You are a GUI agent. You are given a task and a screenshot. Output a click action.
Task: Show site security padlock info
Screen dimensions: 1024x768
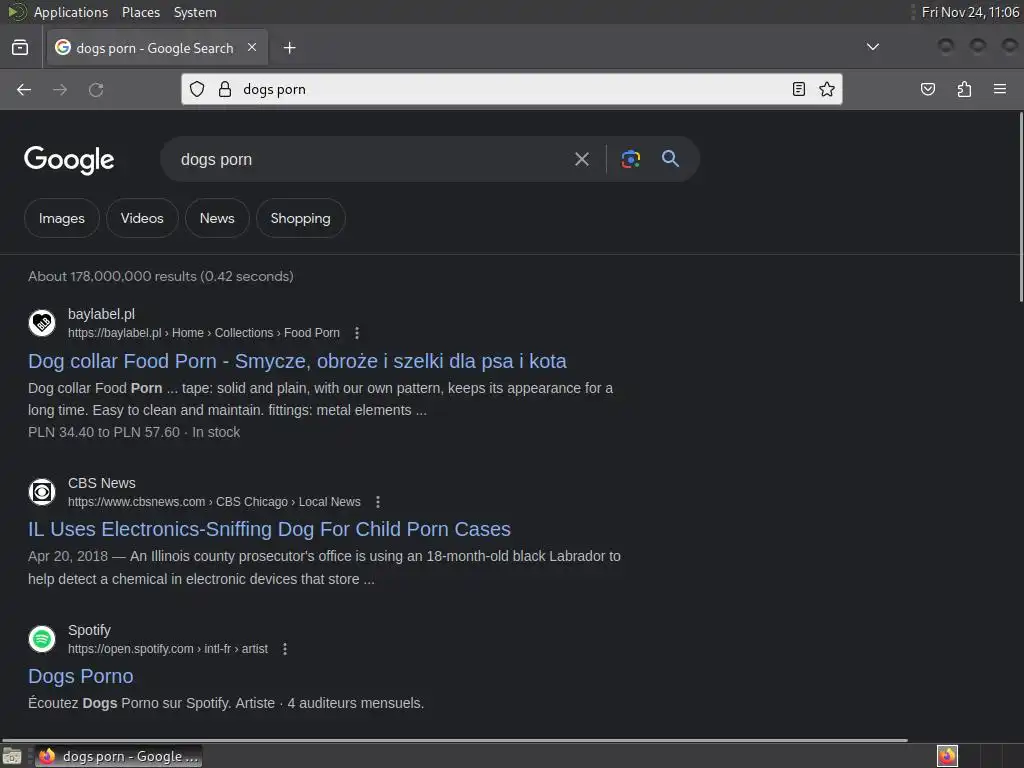tap(225, 89)
